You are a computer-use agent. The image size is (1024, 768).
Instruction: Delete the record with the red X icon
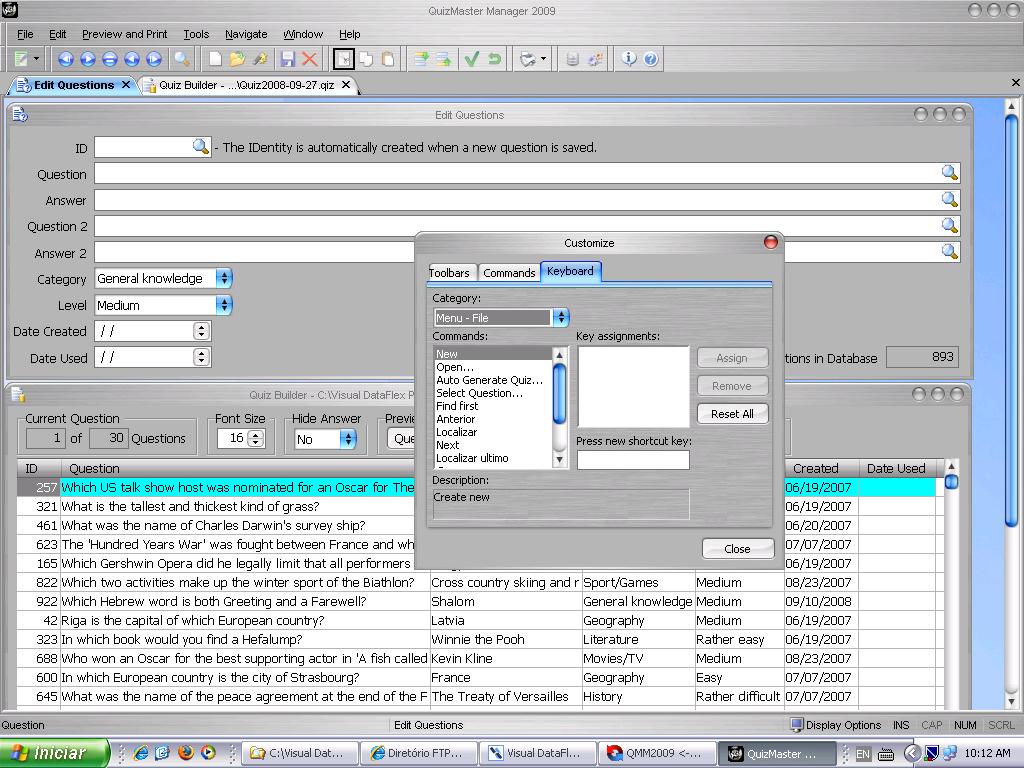(310, 59)
